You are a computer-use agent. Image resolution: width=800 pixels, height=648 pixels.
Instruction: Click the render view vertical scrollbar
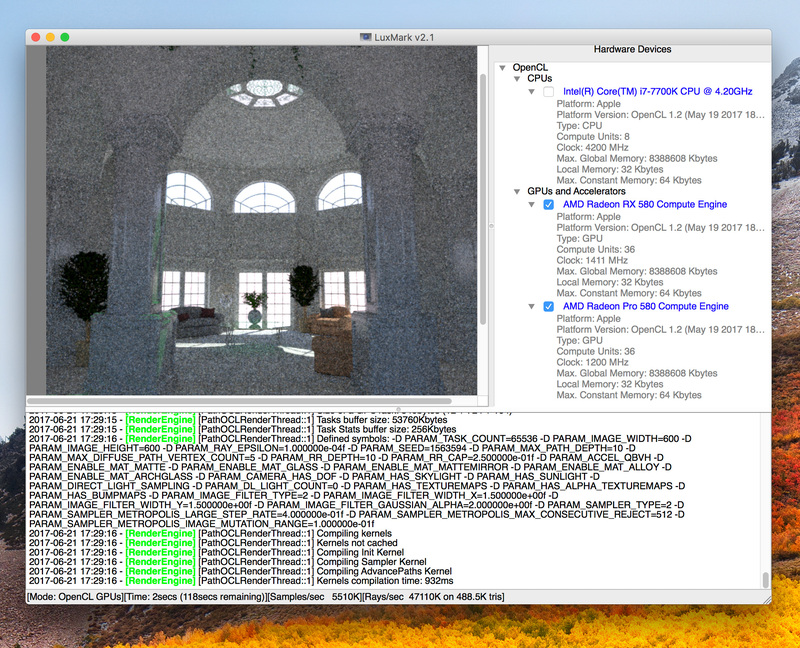pyautogui.click(x=483, y=199)
